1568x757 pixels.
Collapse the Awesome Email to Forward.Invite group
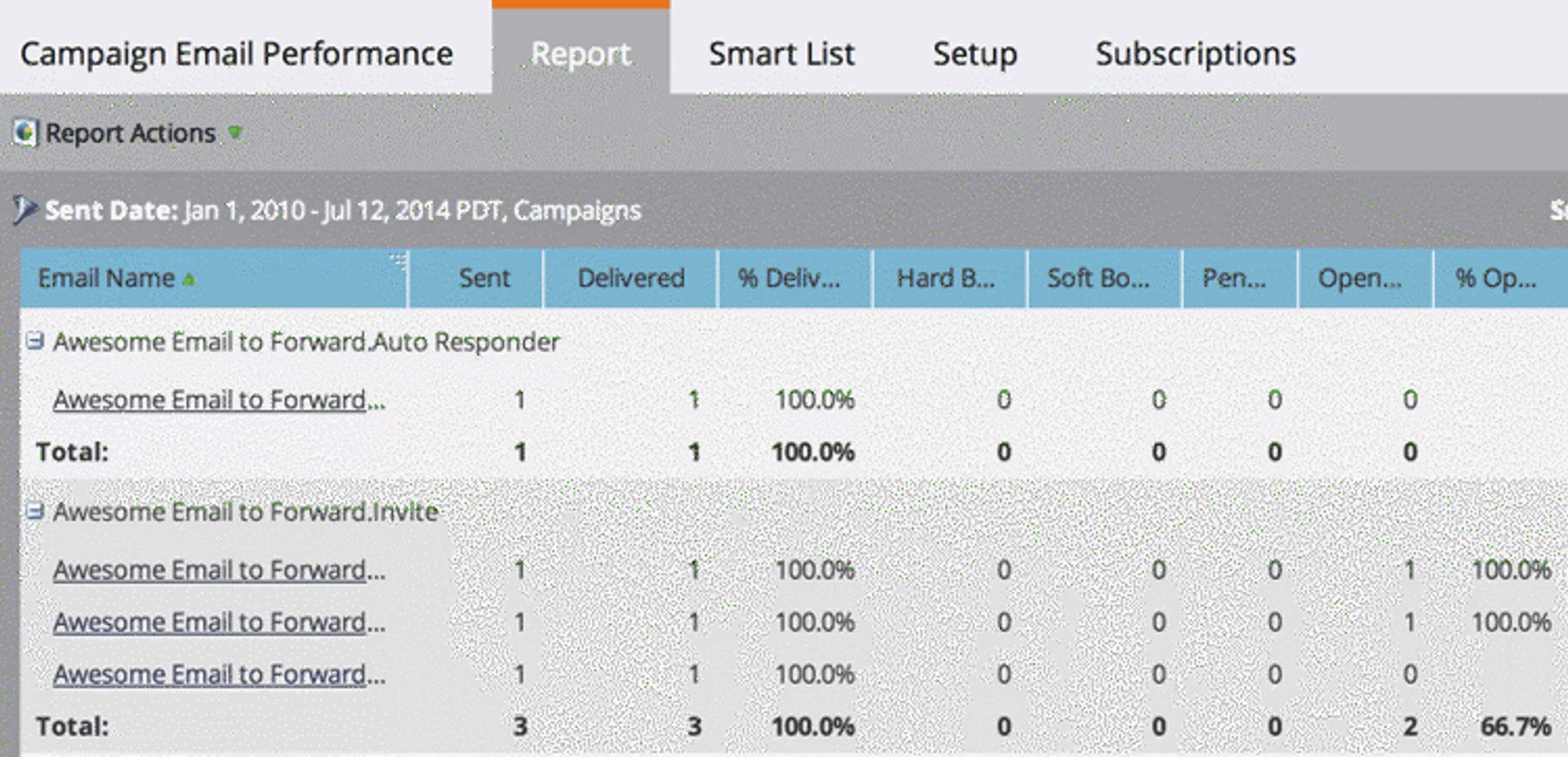click(34, 511)
